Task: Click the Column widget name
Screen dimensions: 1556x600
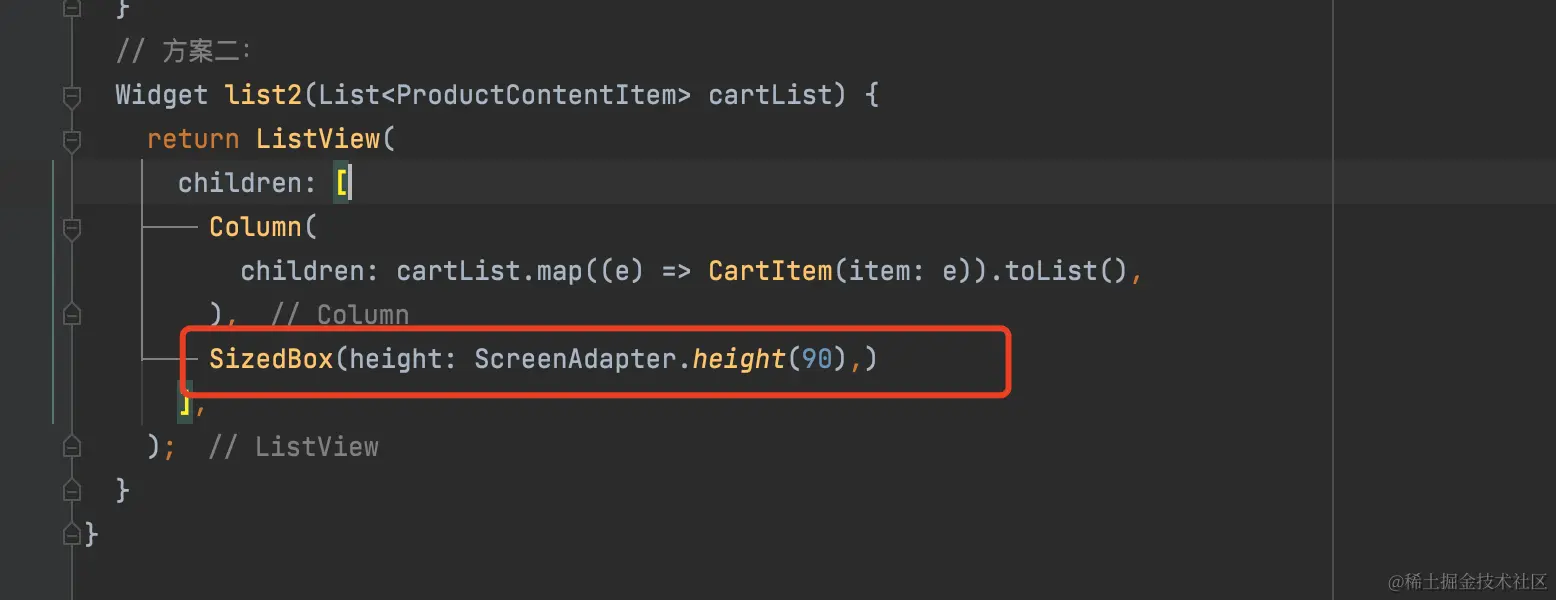Action: tap(255, 227)
